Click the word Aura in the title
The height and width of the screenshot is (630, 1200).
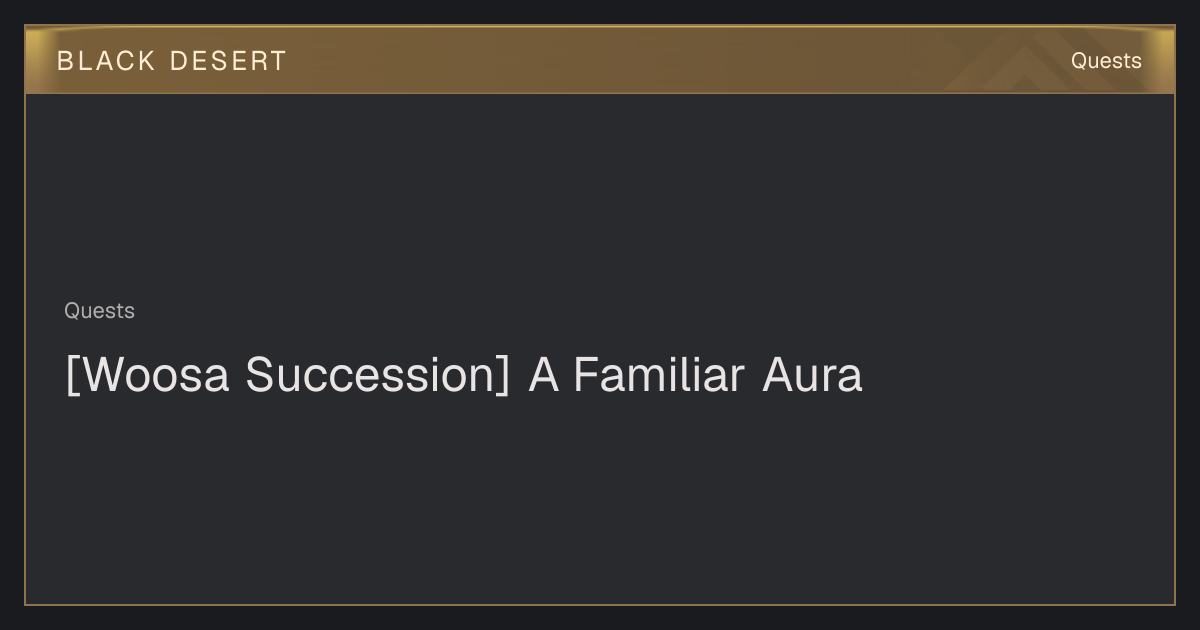(812, 376)
